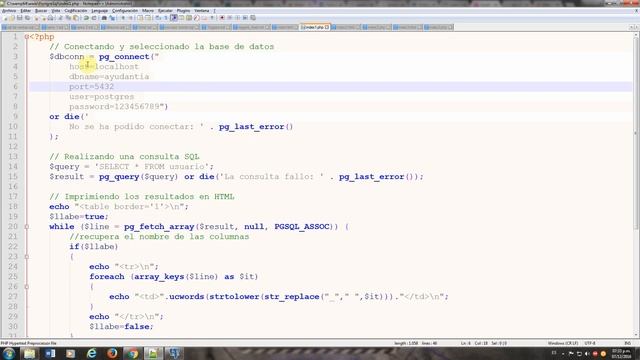Open Internet Explorer from the taskbar
The height and width of the screenshot is (360, 640).
point(91,353)
